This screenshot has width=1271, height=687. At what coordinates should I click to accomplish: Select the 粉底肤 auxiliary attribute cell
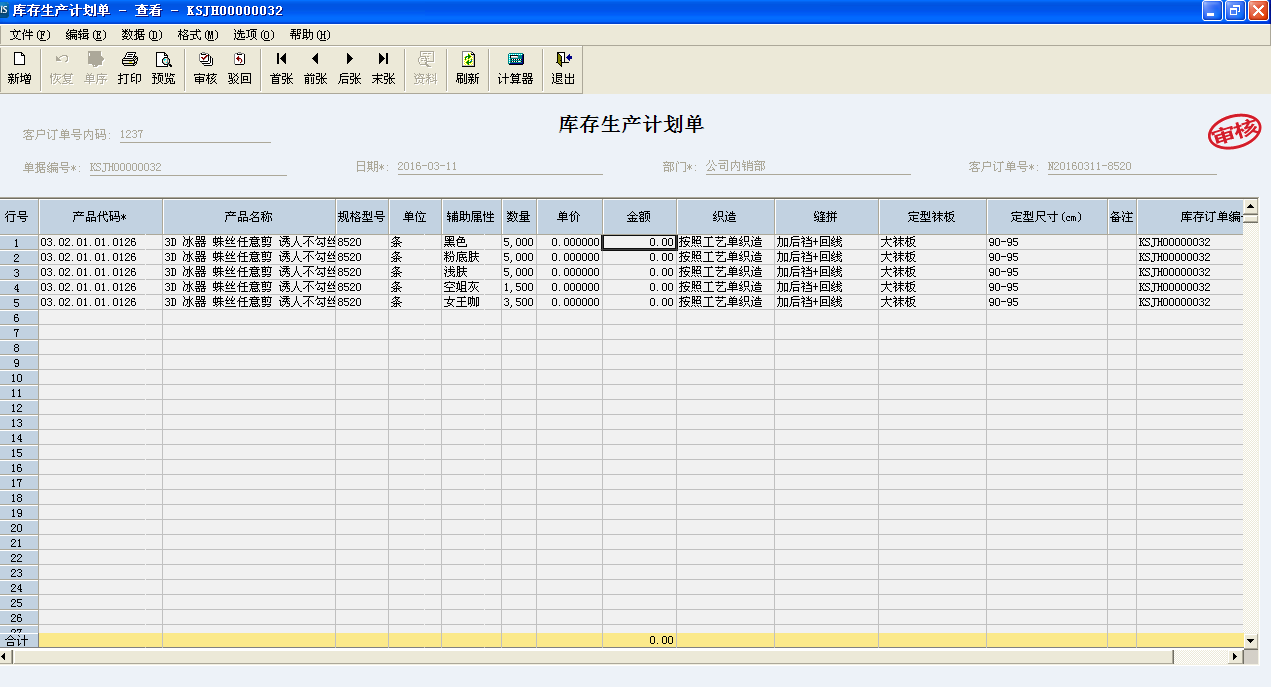pyautogui.click(x=471, y=257)
